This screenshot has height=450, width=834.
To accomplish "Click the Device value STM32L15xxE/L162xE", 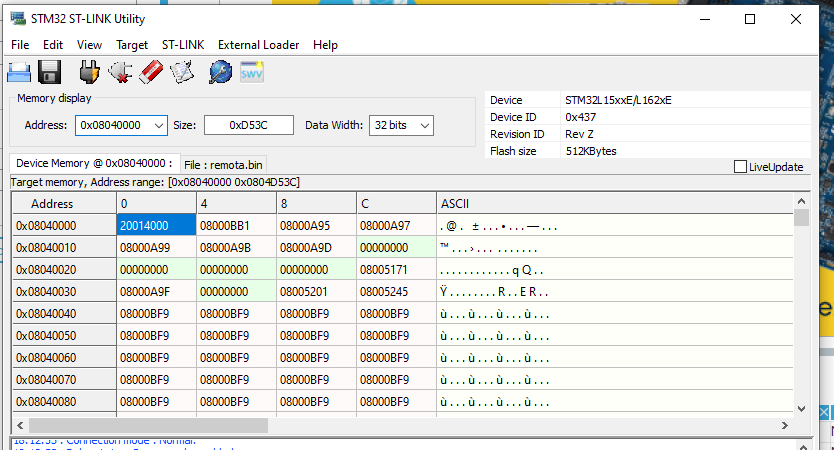I will click(x=618, y=100).
